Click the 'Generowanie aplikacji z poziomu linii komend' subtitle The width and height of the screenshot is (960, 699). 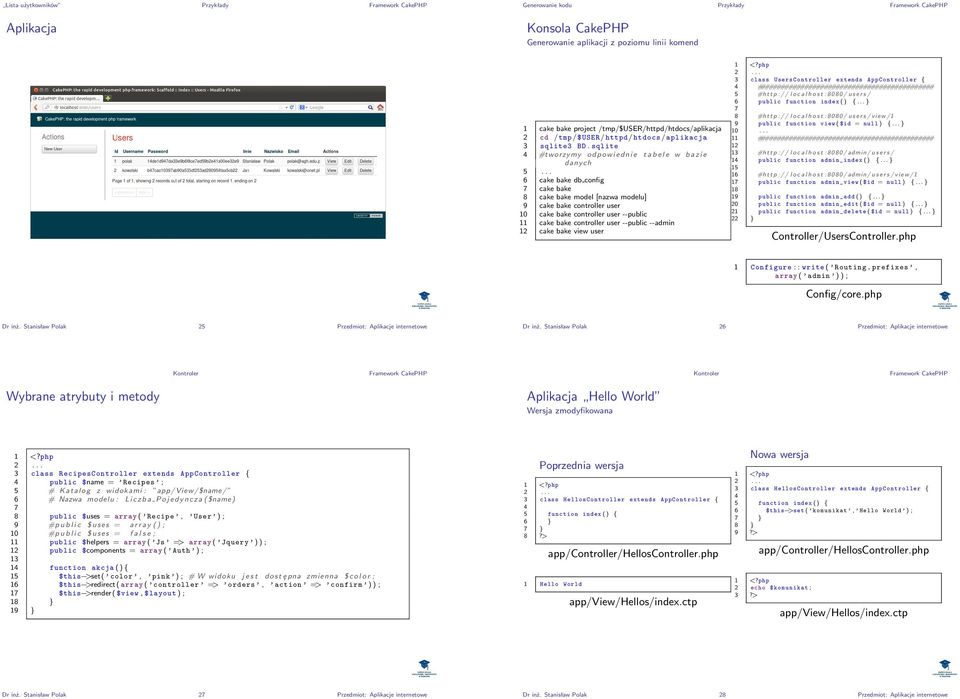612,42
